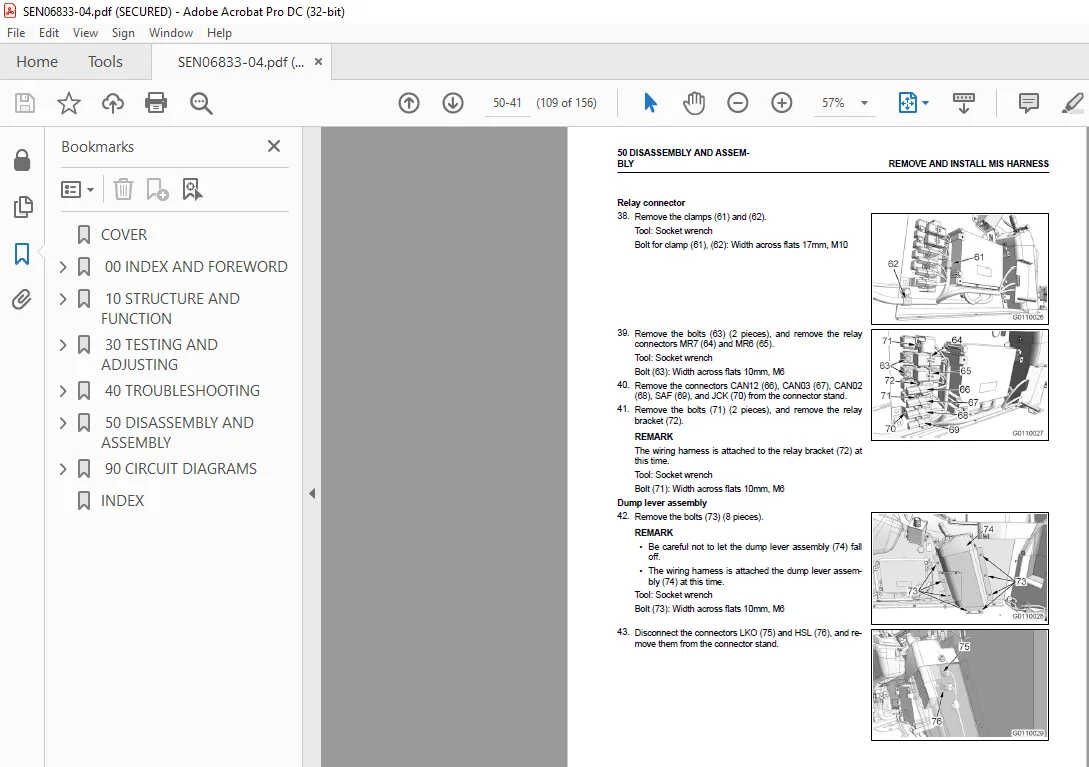This screenshot has height=767, width=1089.
Task: Expand 90 CIRCUIT DIAGRAMS bookmark
Action: pyautogui.click(x=63, y=469)
